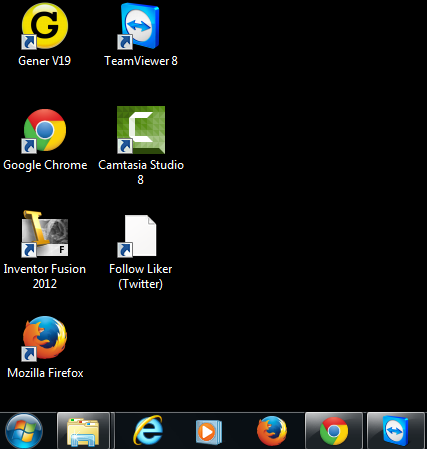Select the TeamViewer 8 desktop shortcut icon
427x449 pixels.
[140, 26]
